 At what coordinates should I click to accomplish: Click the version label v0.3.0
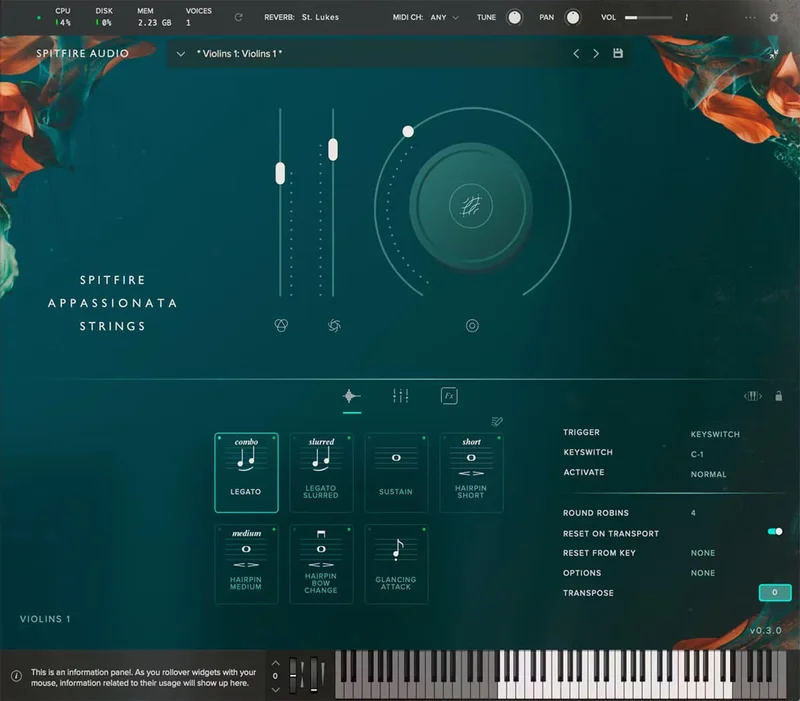click(765, 631)
